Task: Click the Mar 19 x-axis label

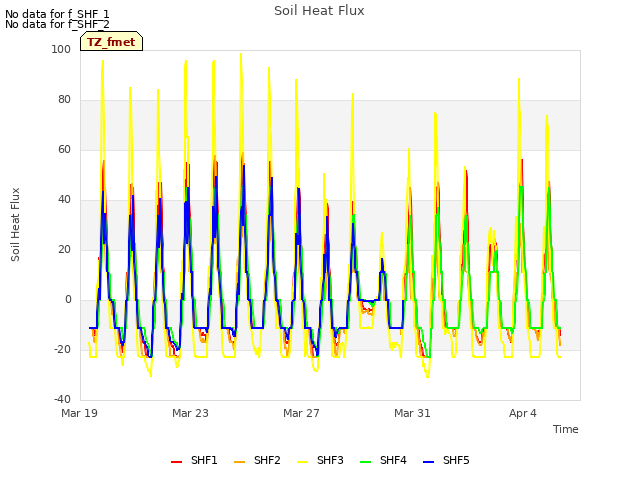Action: click(x=79, y=413)
